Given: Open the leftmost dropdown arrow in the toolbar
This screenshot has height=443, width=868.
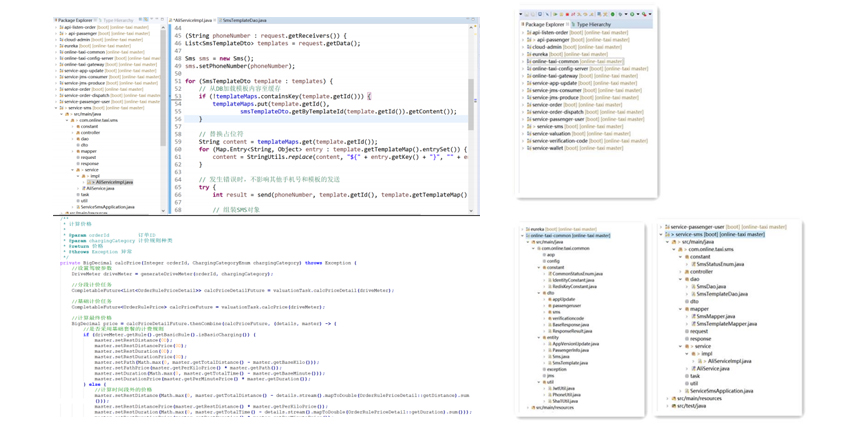Looking at the screenshot, I should pos(520,14).
